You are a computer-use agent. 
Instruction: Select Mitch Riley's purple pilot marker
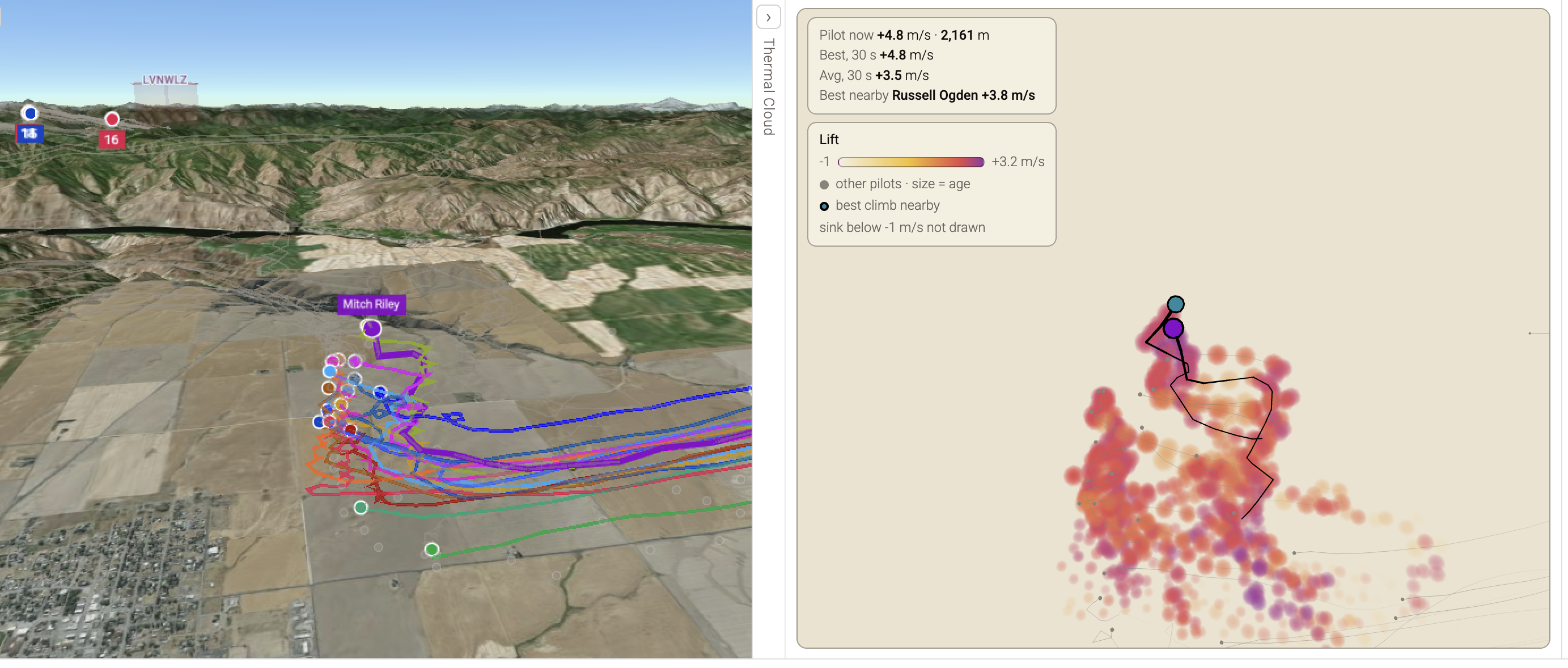point(371,329)
